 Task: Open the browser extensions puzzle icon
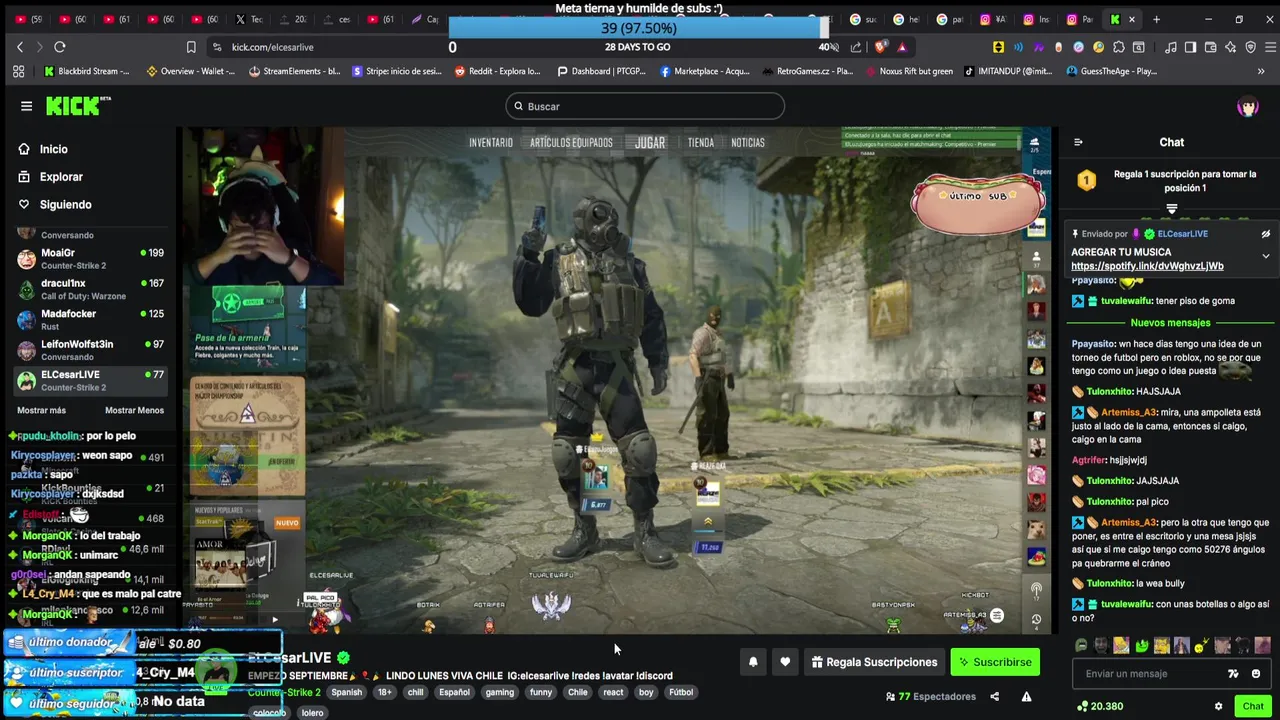click(1119, 47)
